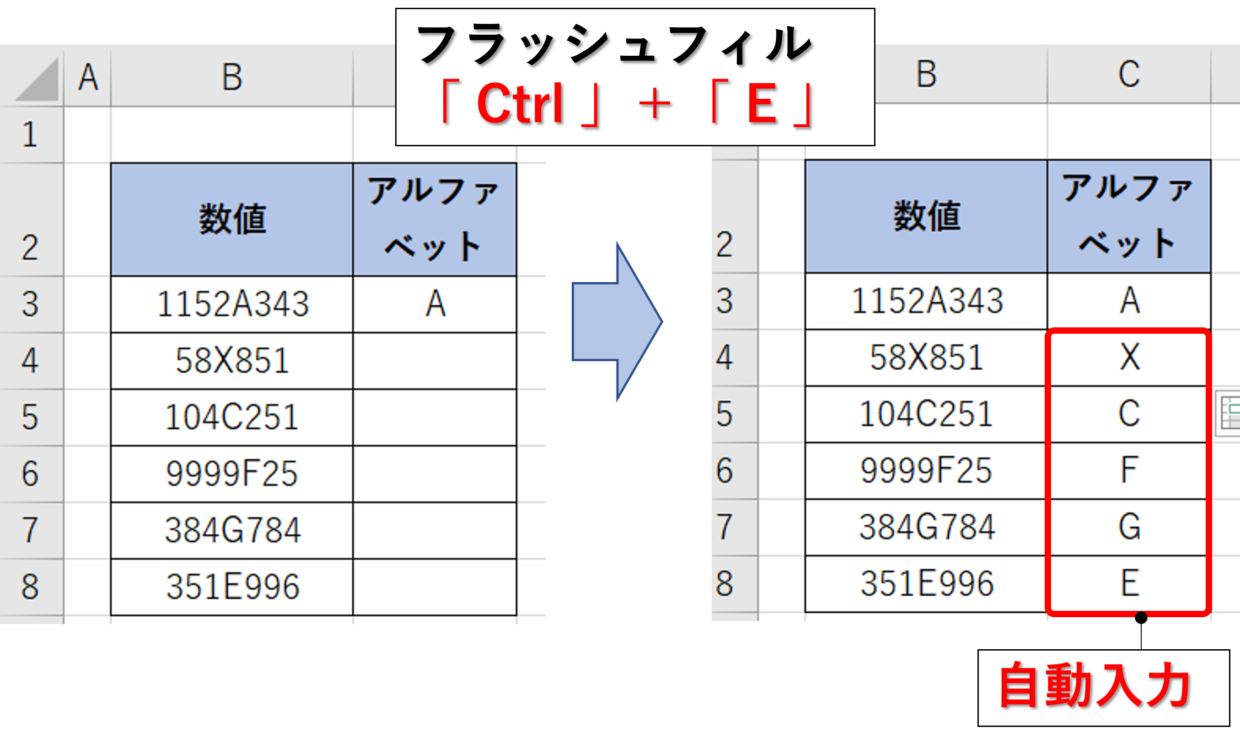Select row 8 header in the left sheet
1240x753 pixels.
(x=32, y=586)
